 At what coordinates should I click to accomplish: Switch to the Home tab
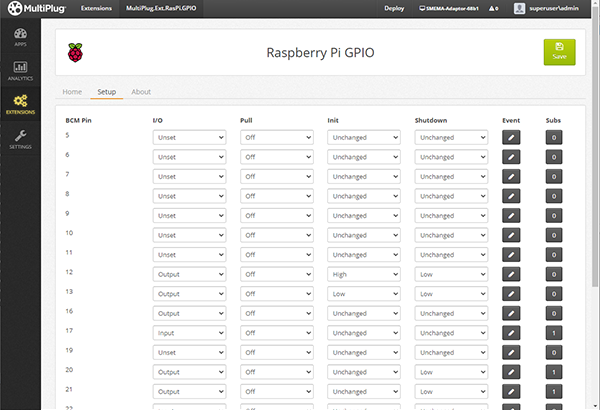coord(72,92)
